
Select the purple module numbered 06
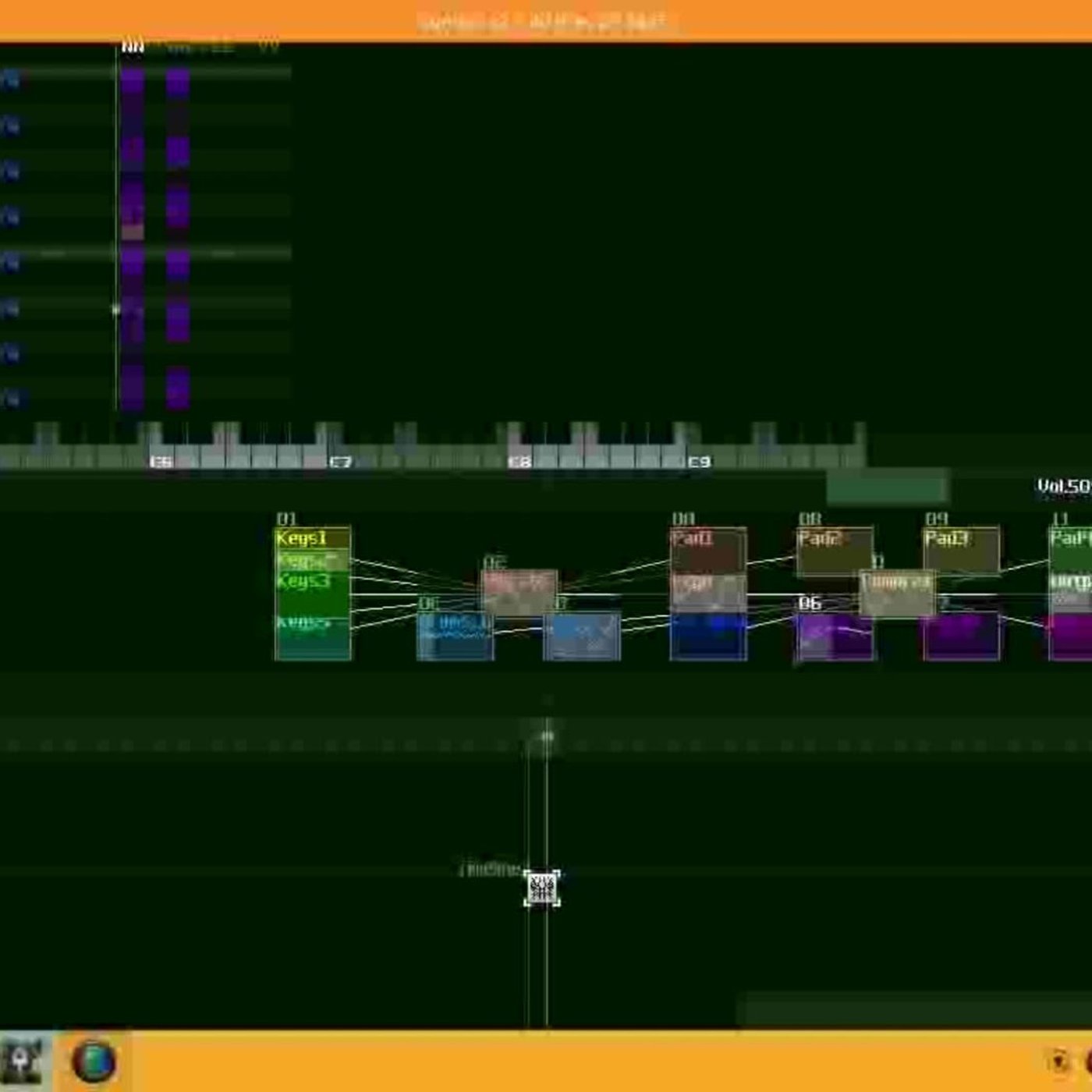835,636
